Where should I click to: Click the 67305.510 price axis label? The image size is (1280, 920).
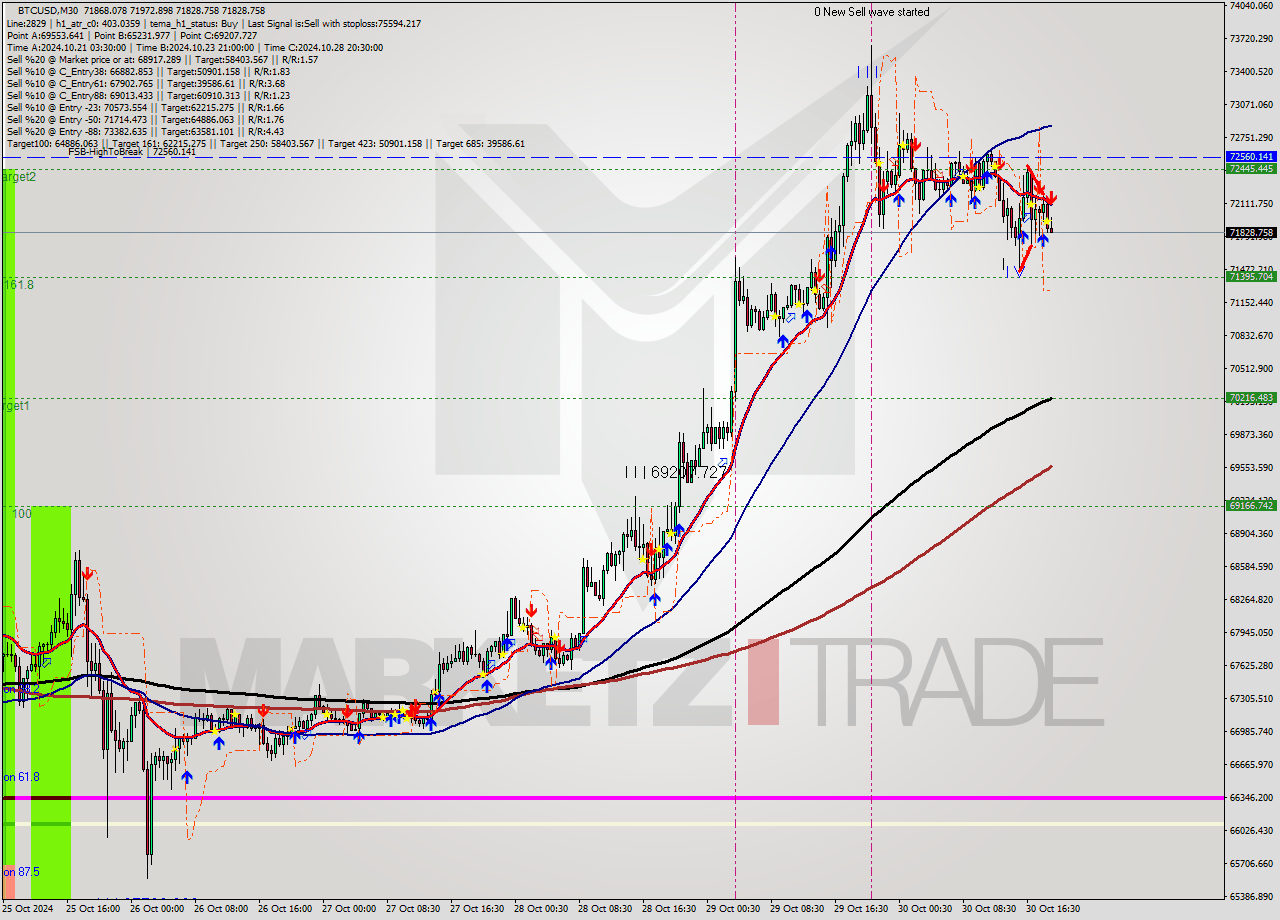coord(1252,699)
